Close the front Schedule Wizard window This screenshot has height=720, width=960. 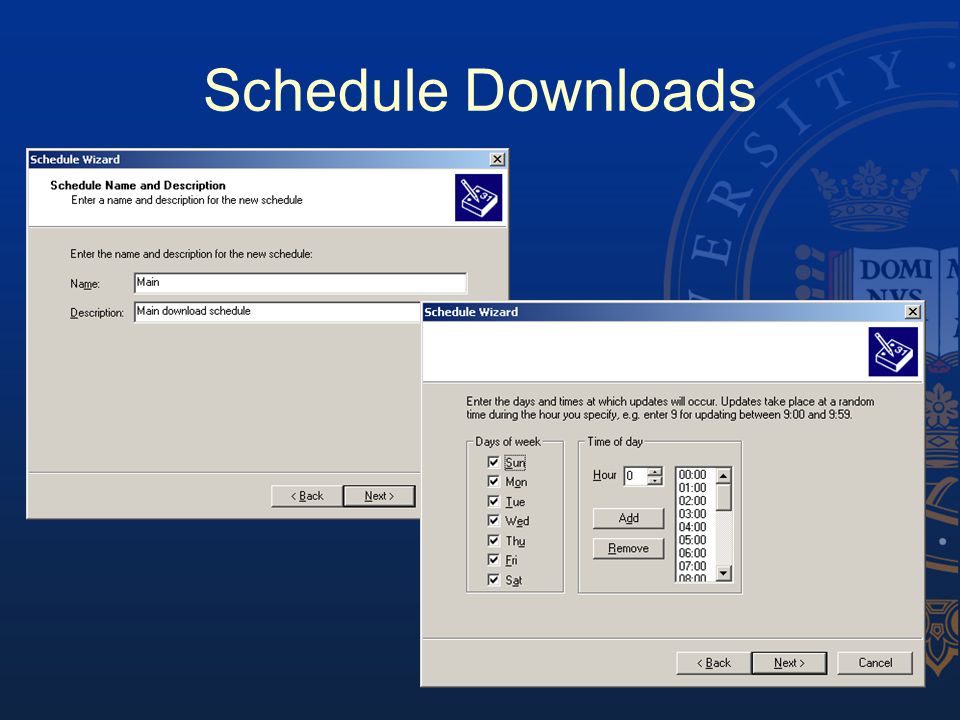pos(912,312)
